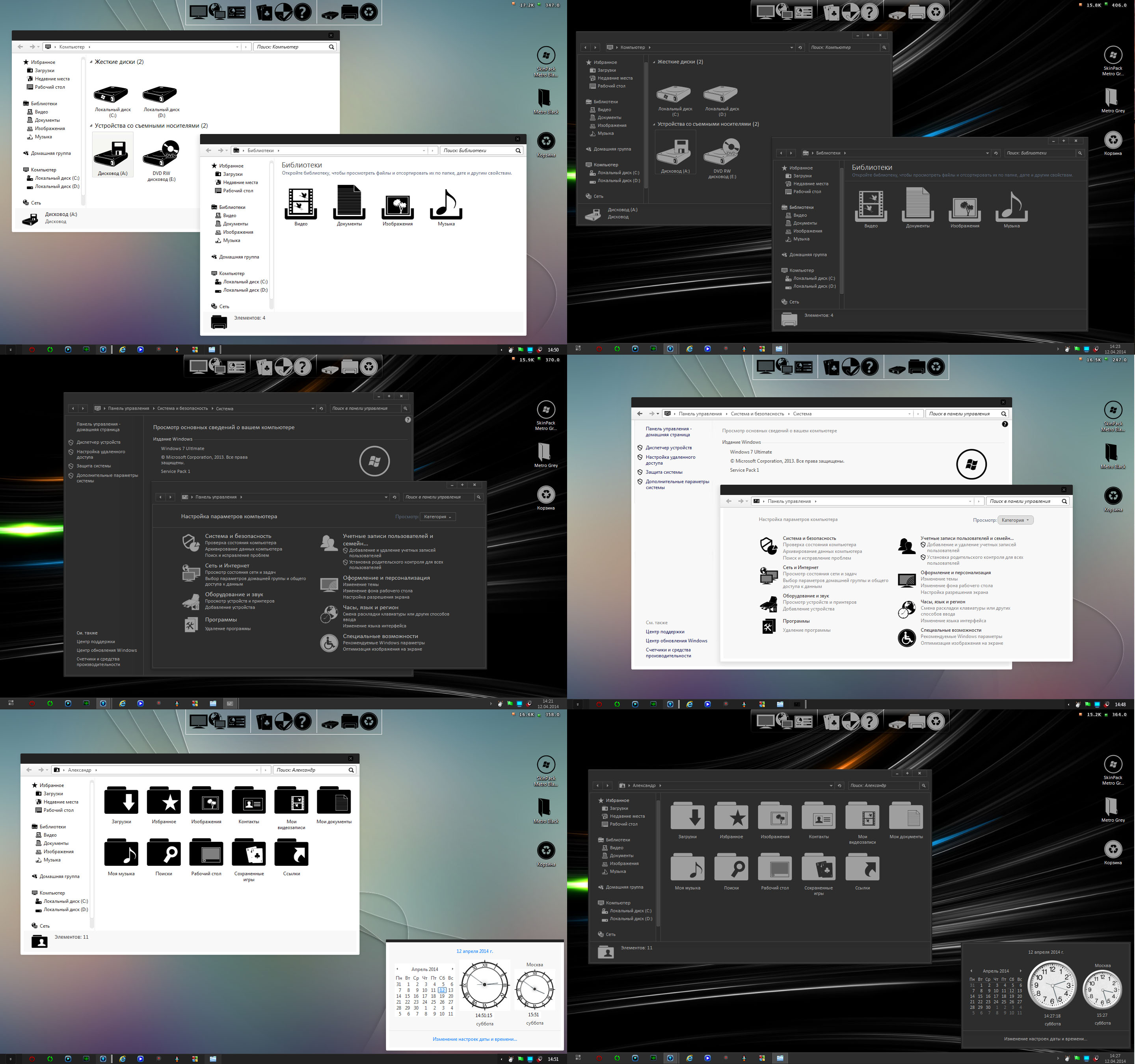Open DVD RW дисковод (E:) in white Компьютер window
This screenshot has height=1064, width=1135.
point(161,154)
